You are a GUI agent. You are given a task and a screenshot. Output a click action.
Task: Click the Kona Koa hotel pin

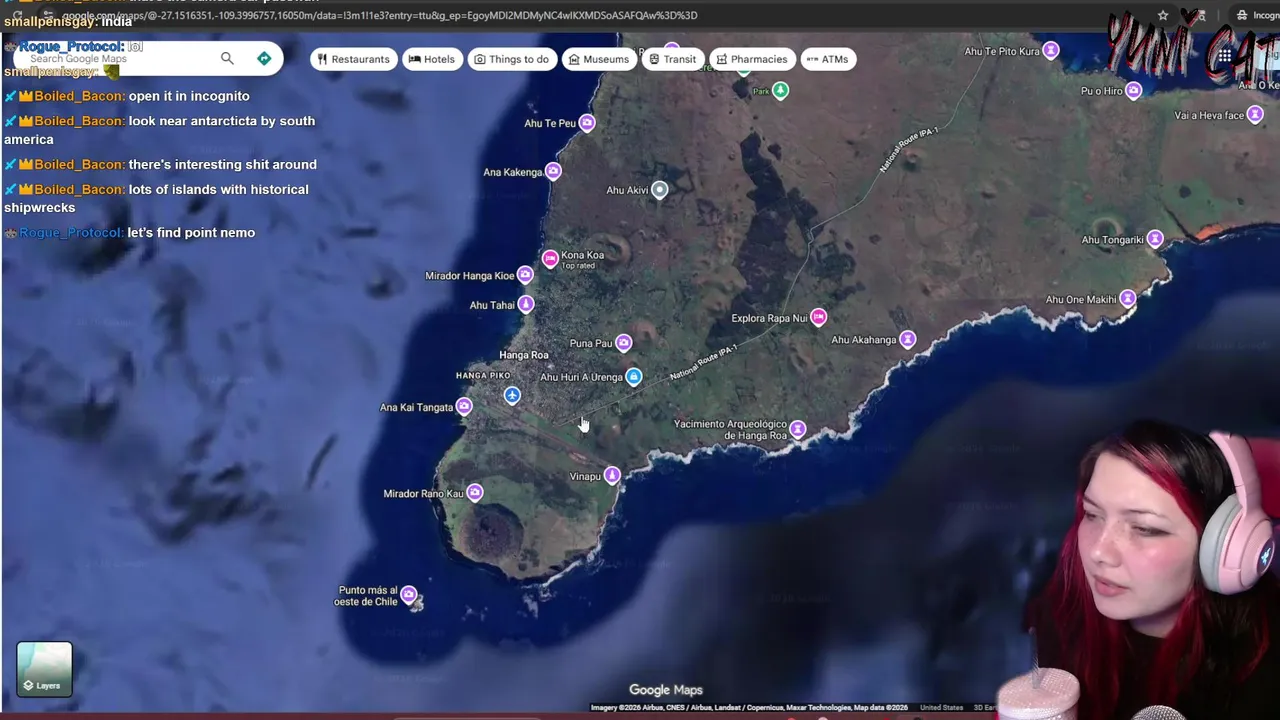click(x=550, y=259)
